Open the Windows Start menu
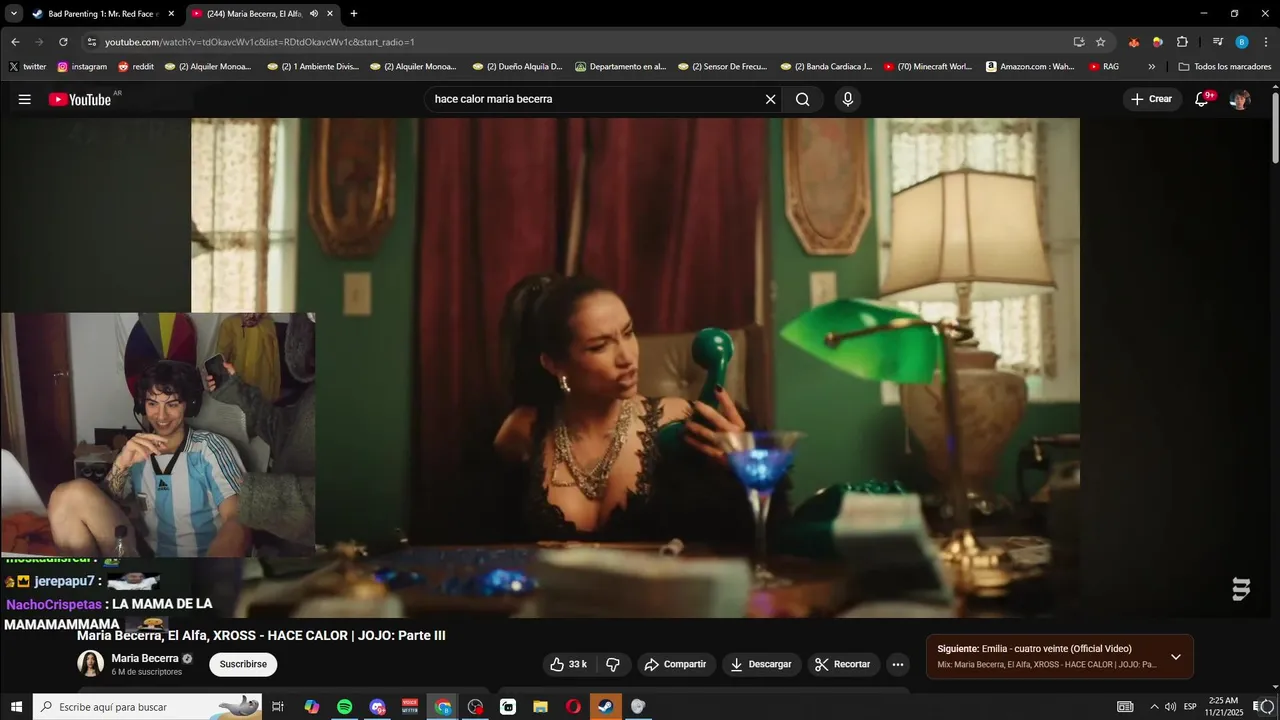This screenshot has height=720, width=1280. (16, 707)
